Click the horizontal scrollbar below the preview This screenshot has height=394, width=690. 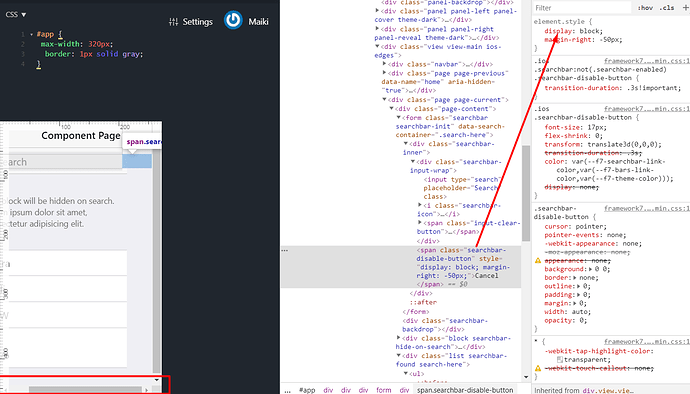pyautogui.click(x=85, y=390)
